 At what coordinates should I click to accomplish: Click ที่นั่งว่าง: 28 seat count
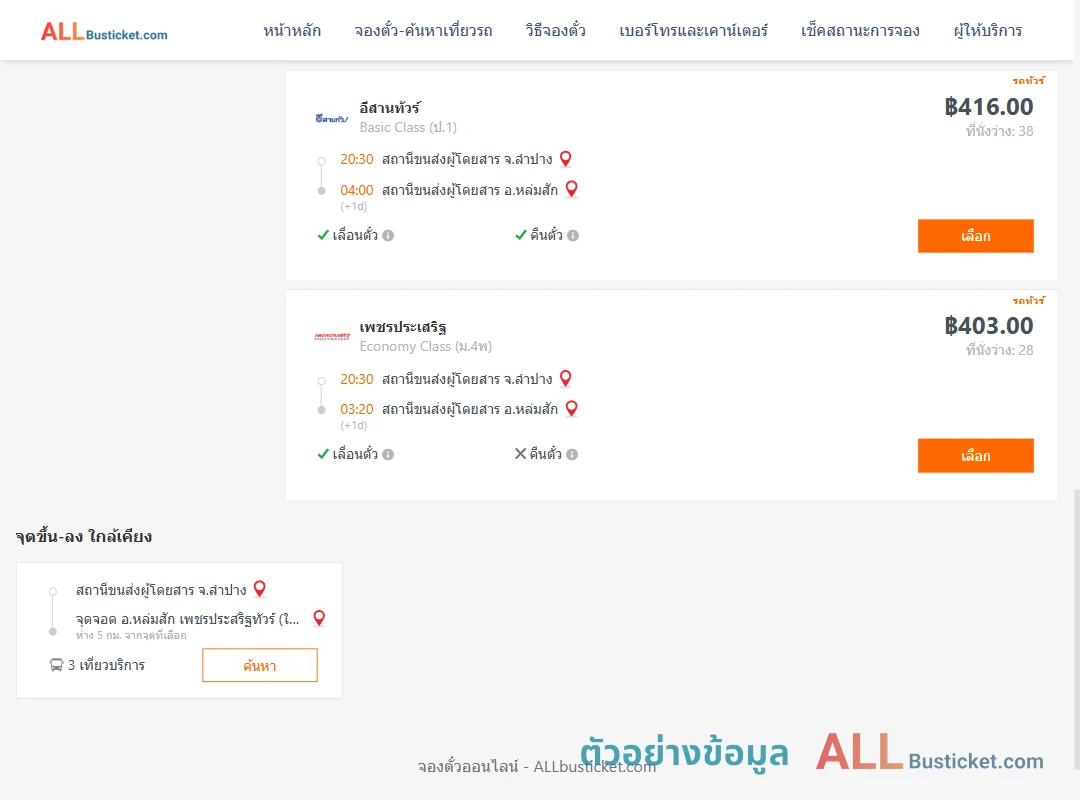[999, 350]
